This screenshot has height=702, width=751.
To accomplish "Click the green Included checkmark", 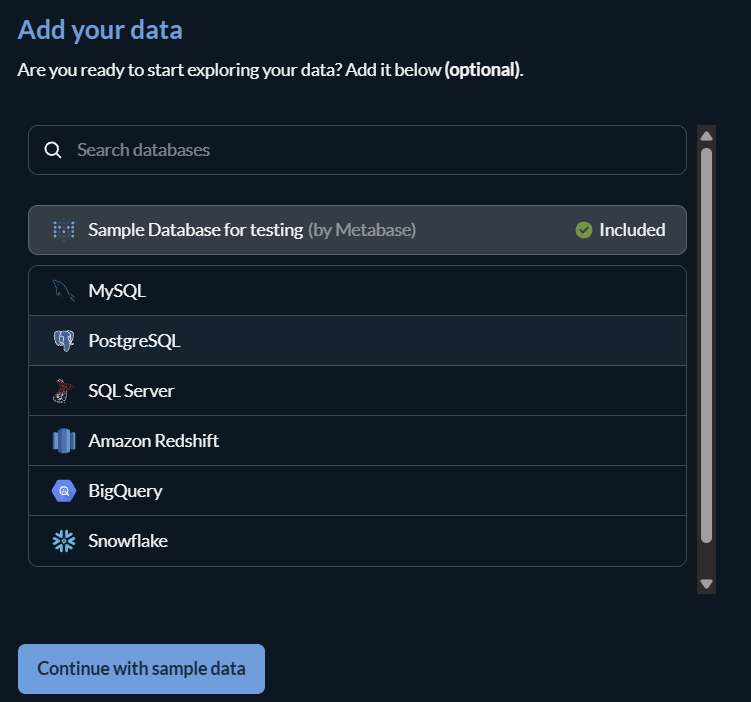I will pyautogui.click(x=584, y=230).
